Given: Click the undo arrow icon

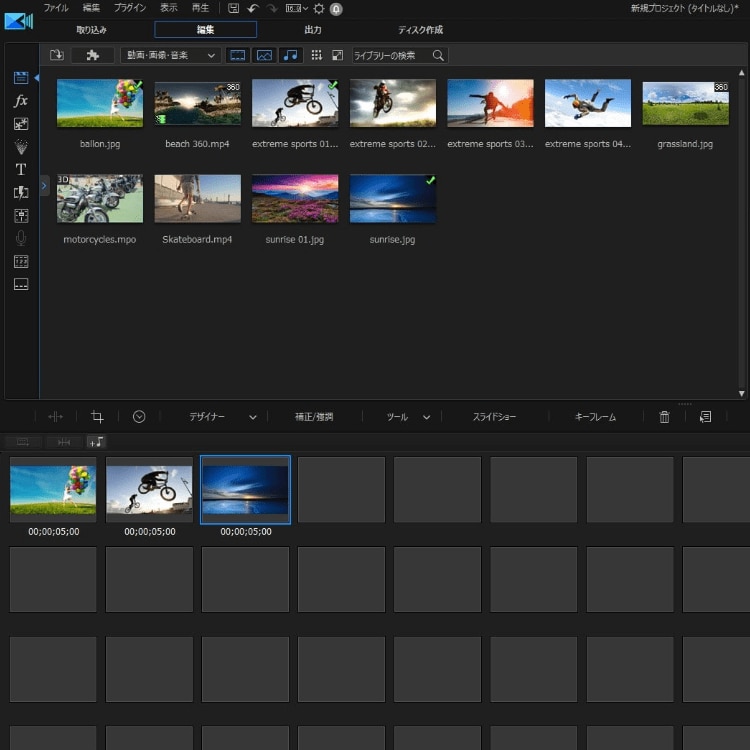Looking at the screenshot, I should 254,8.
